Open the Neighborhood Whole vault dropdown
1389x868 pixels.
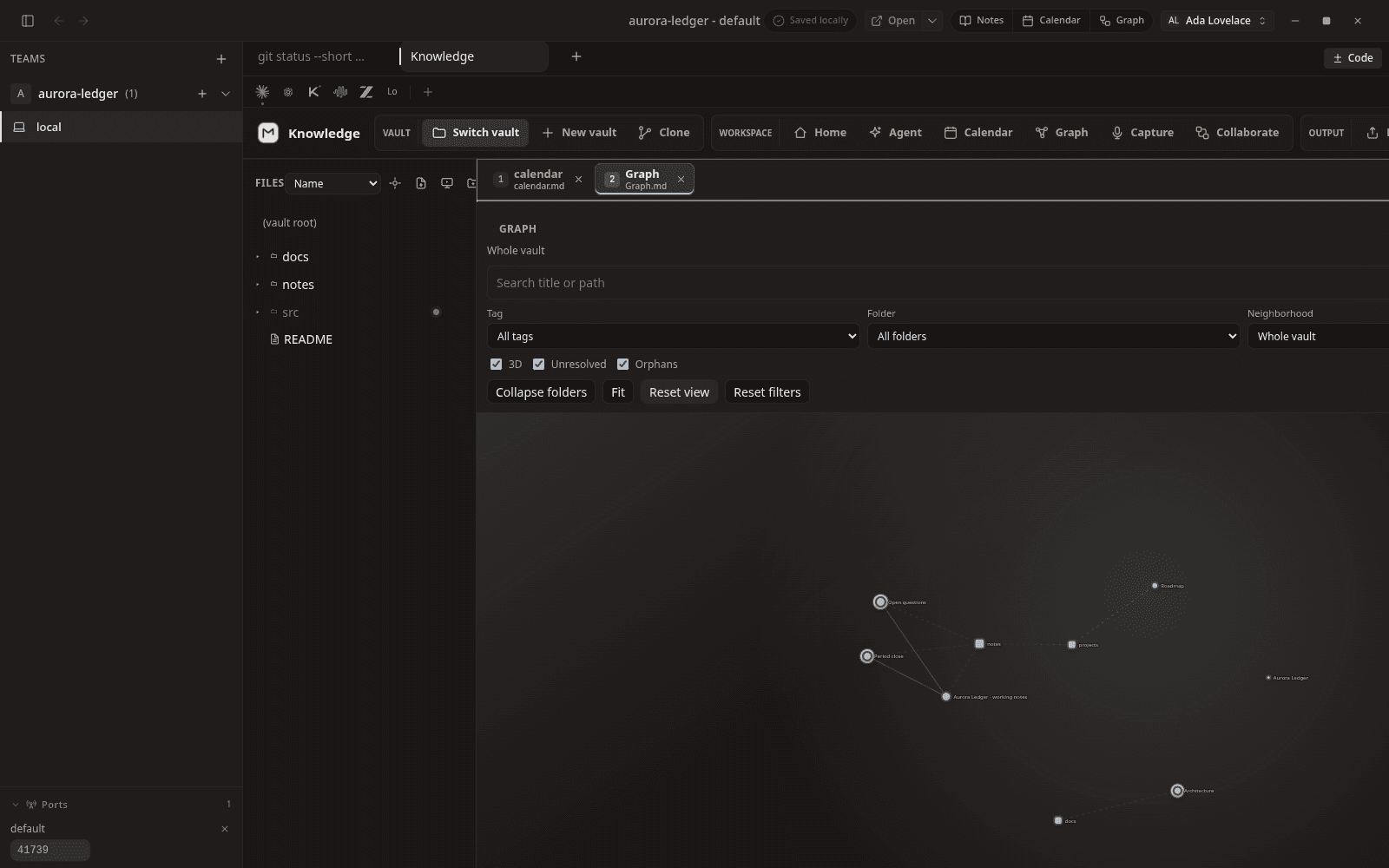pyautogui.click(x=1318, y=337)
